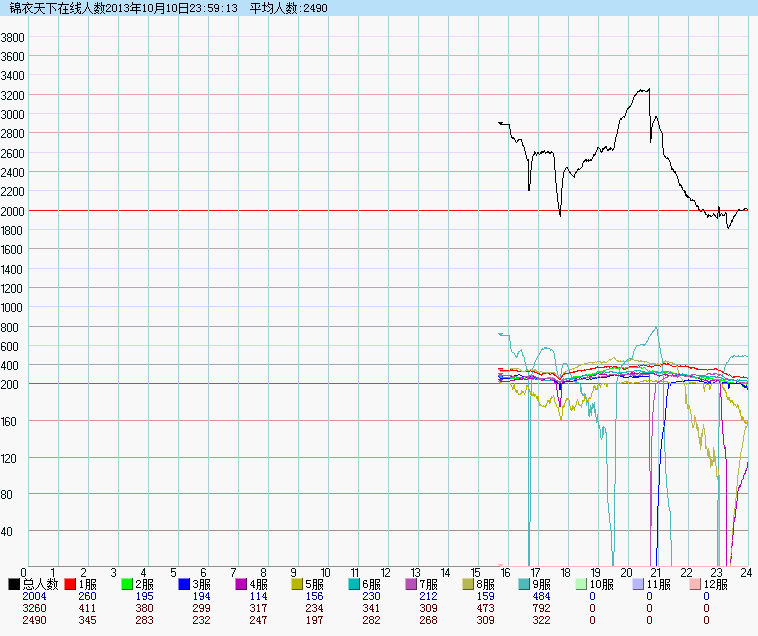
Task: Click the 2000 label on the Y axis
Action: (x=14, y=211)
